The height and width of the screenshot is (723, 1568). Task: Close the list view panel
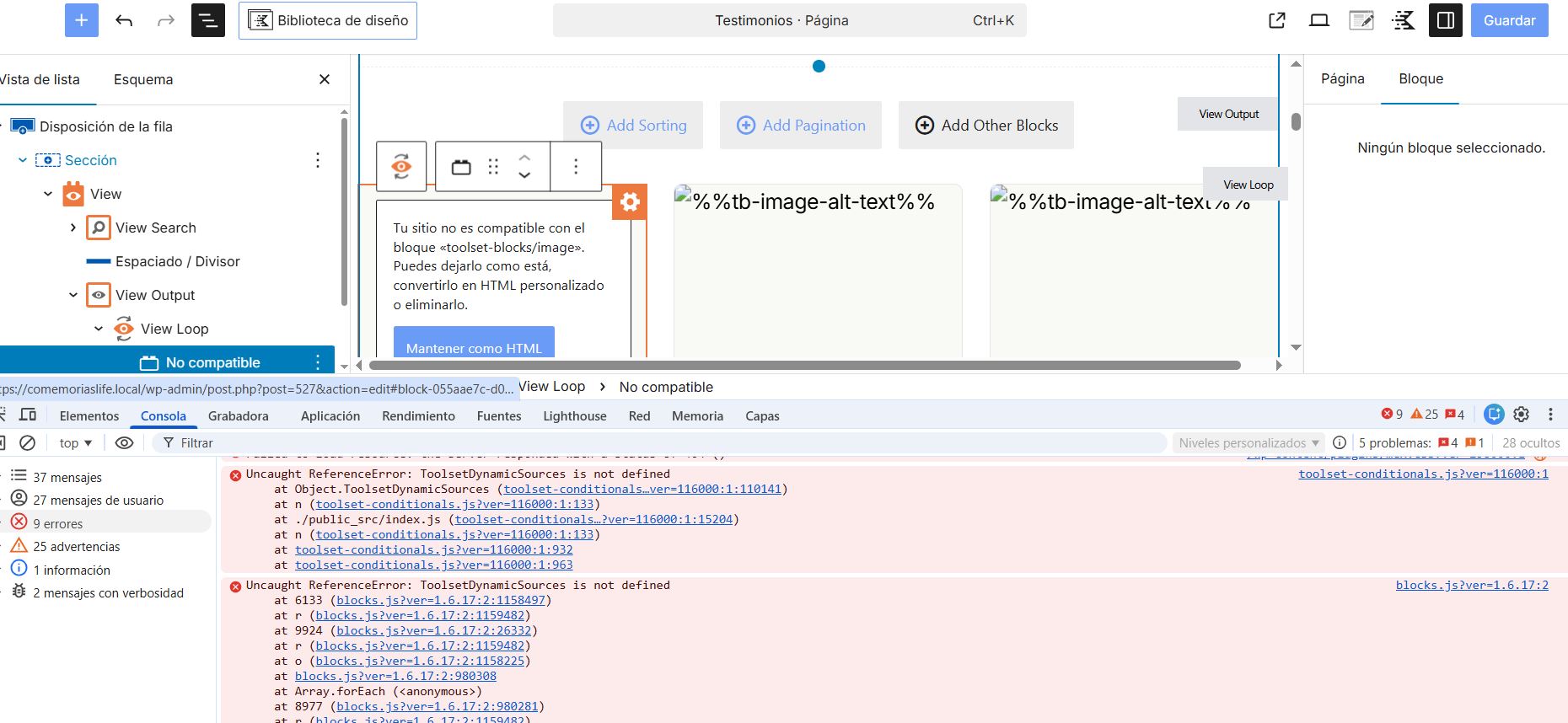click(x=325, y=79)
